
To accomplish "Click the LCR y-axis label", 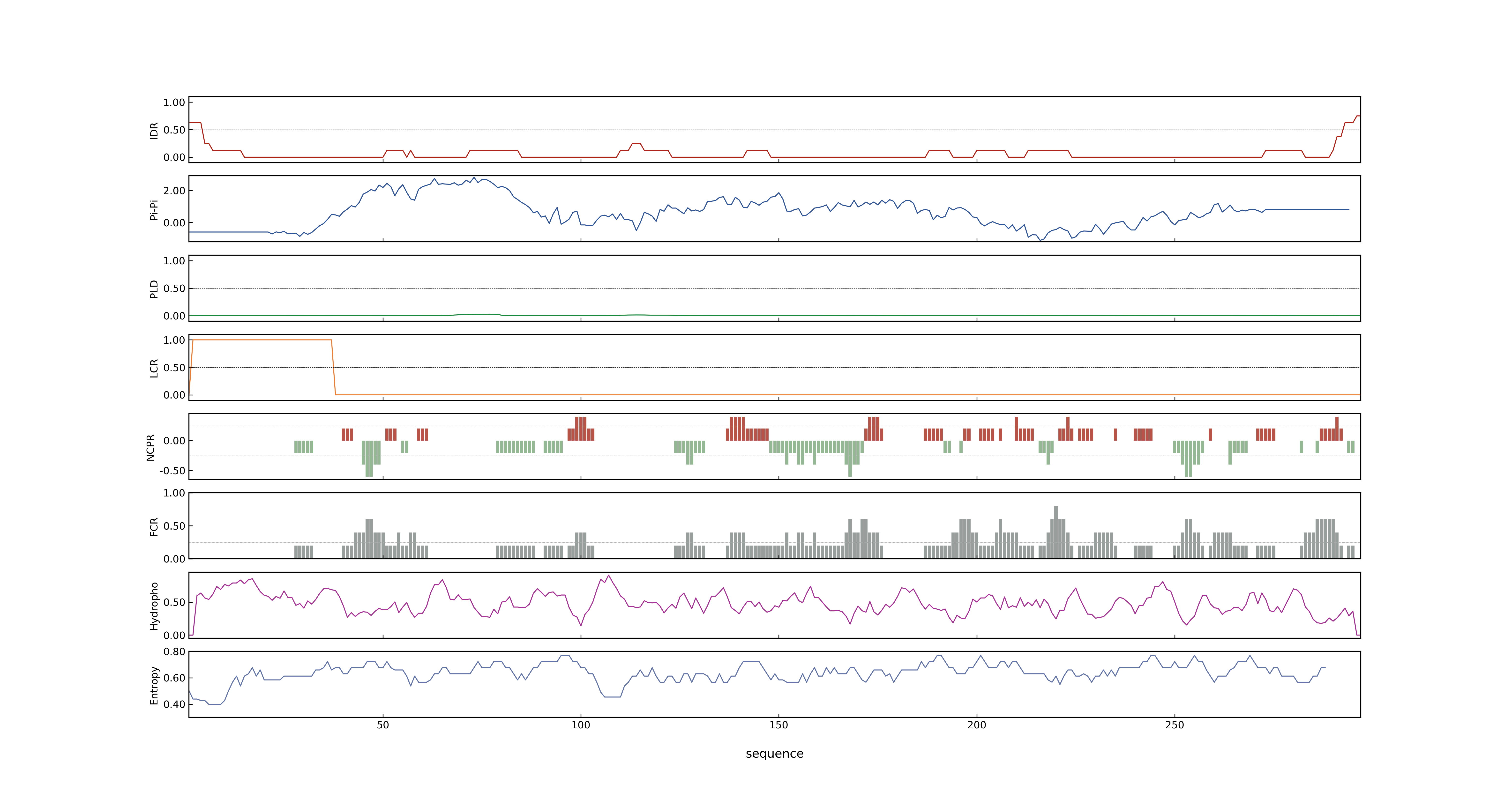I will click(x=154, y=368).
